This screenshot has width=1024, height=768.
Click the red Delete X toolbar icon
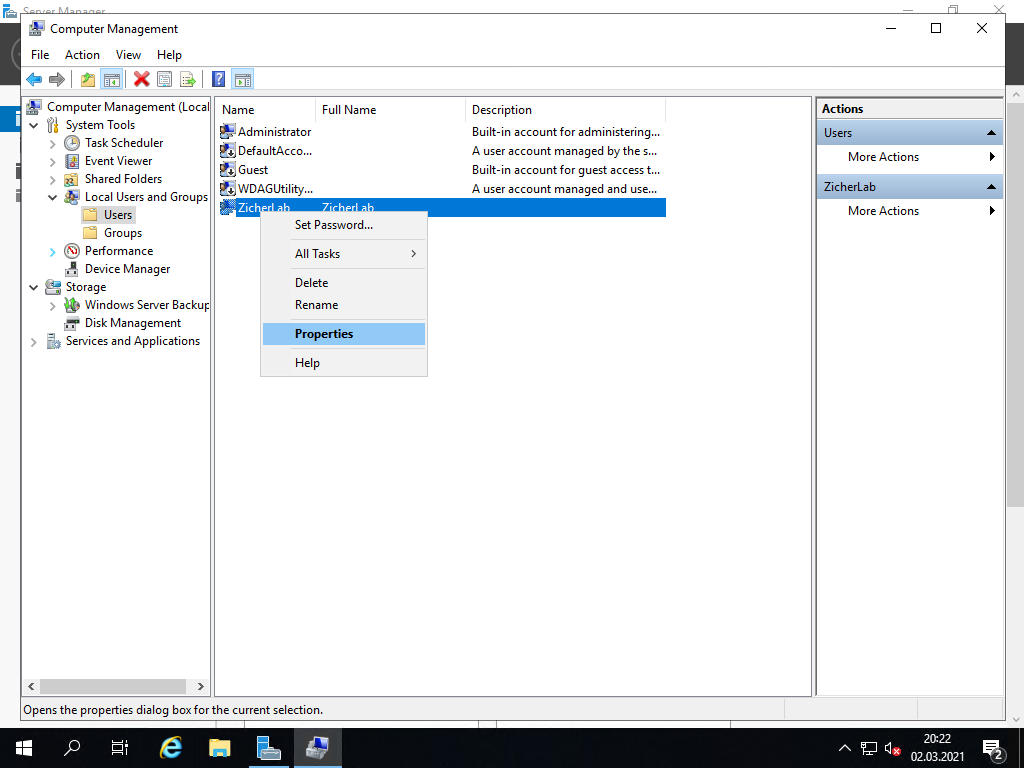[141, 80]
